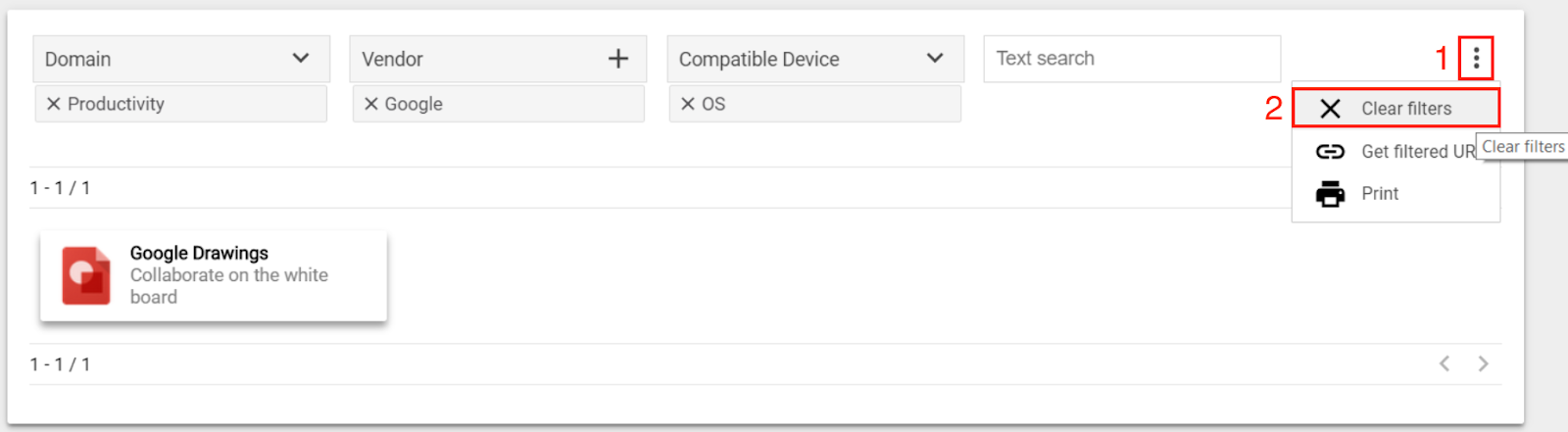This screenshot has width=1568, height=432.
Task: Remove the Google vendor filter chip
Action: (x=370, y=104)
